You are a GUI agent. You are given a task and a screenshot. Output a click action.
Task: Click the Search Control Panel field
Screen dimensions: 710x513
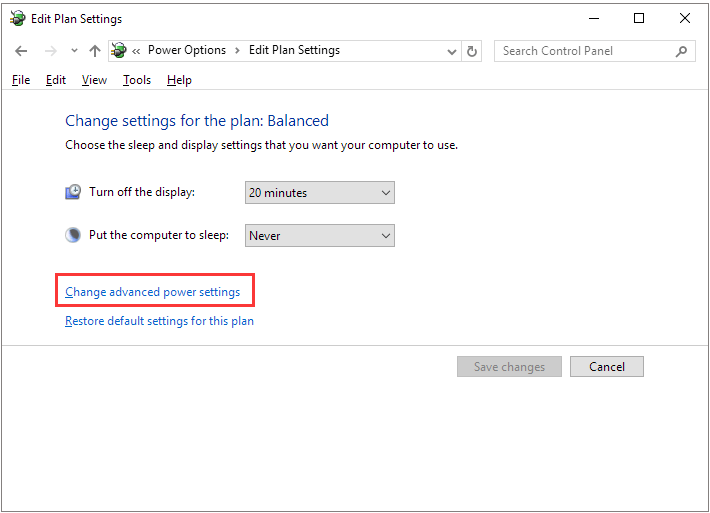tap(584, 51)
